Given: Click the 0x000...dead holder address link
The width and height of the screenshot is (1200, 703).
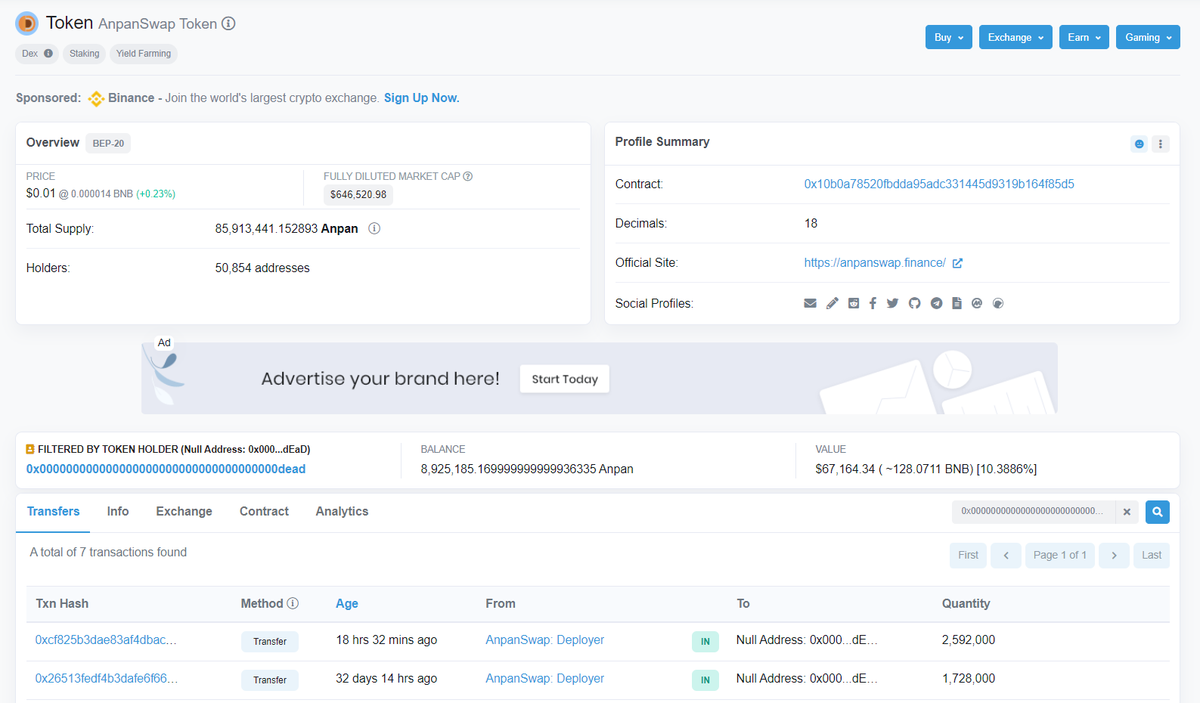Looking at the screenshot, I should pyautogui.click(x=166, y=469).
